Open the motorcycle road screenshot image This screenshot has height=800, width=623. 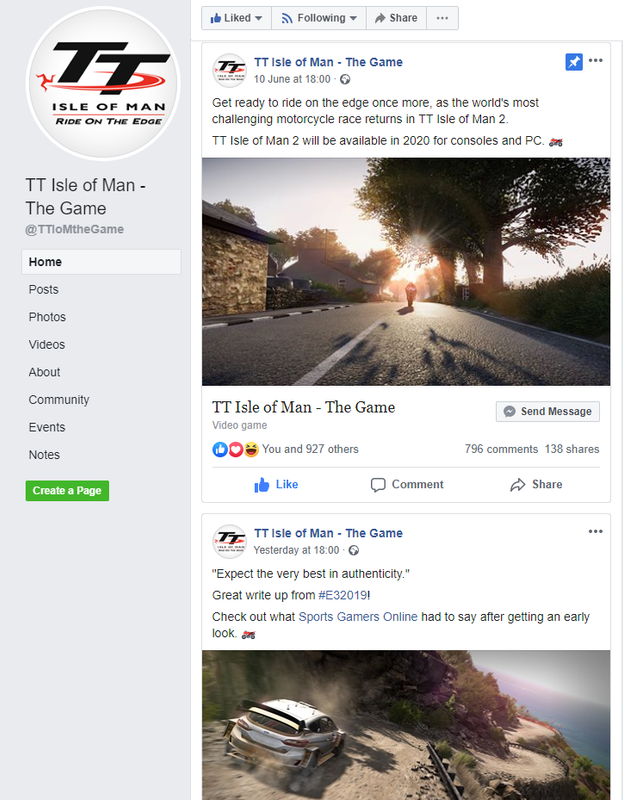point(406,271)
